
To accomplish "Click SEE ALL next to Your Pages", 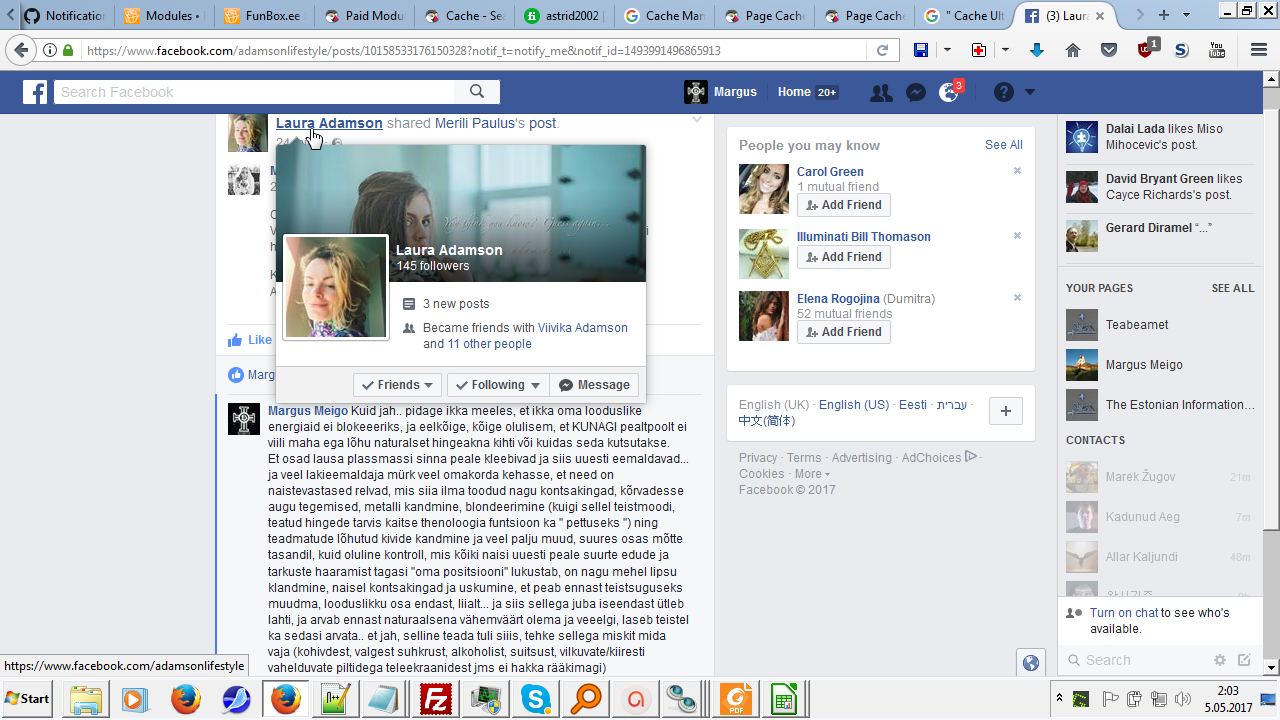I will pos(1233,288).
